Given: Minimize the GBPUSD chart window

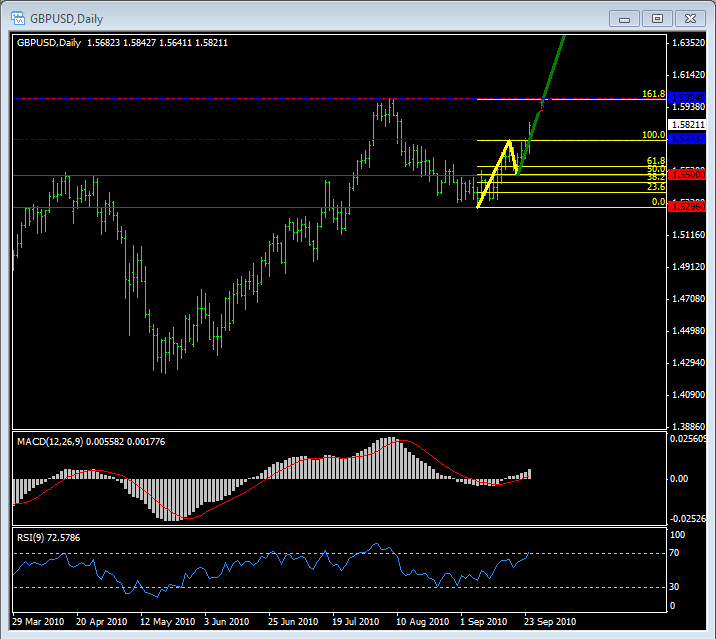Looking at the screenshot, I should pos(624,18).
